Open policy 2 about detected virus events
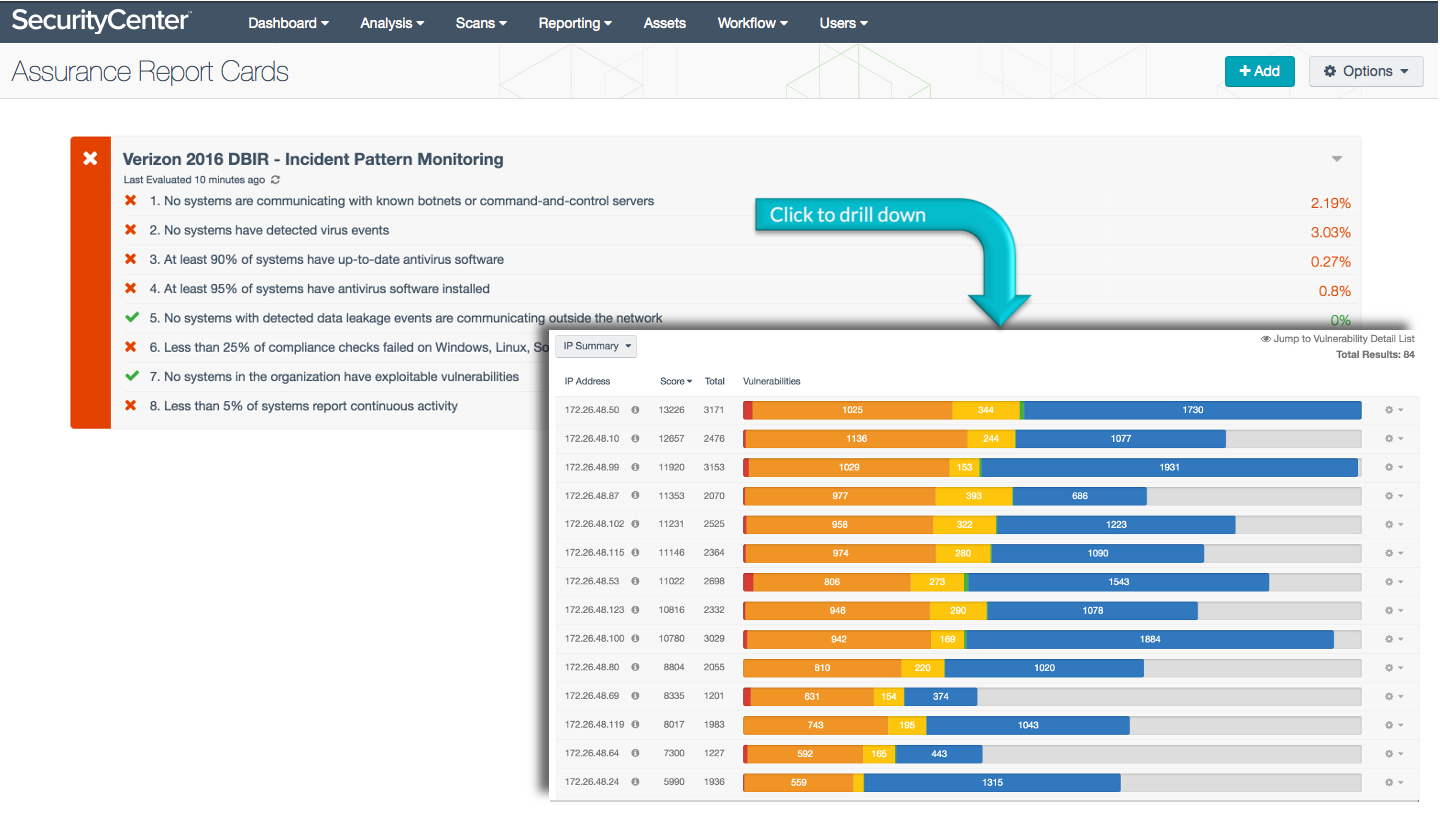The width and height of the screenshot is (1440, 820). coord(270,230)
